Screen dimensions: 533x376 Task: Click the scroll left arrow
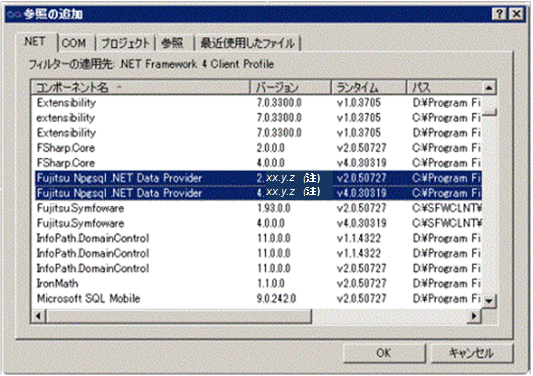click(38, 316)
